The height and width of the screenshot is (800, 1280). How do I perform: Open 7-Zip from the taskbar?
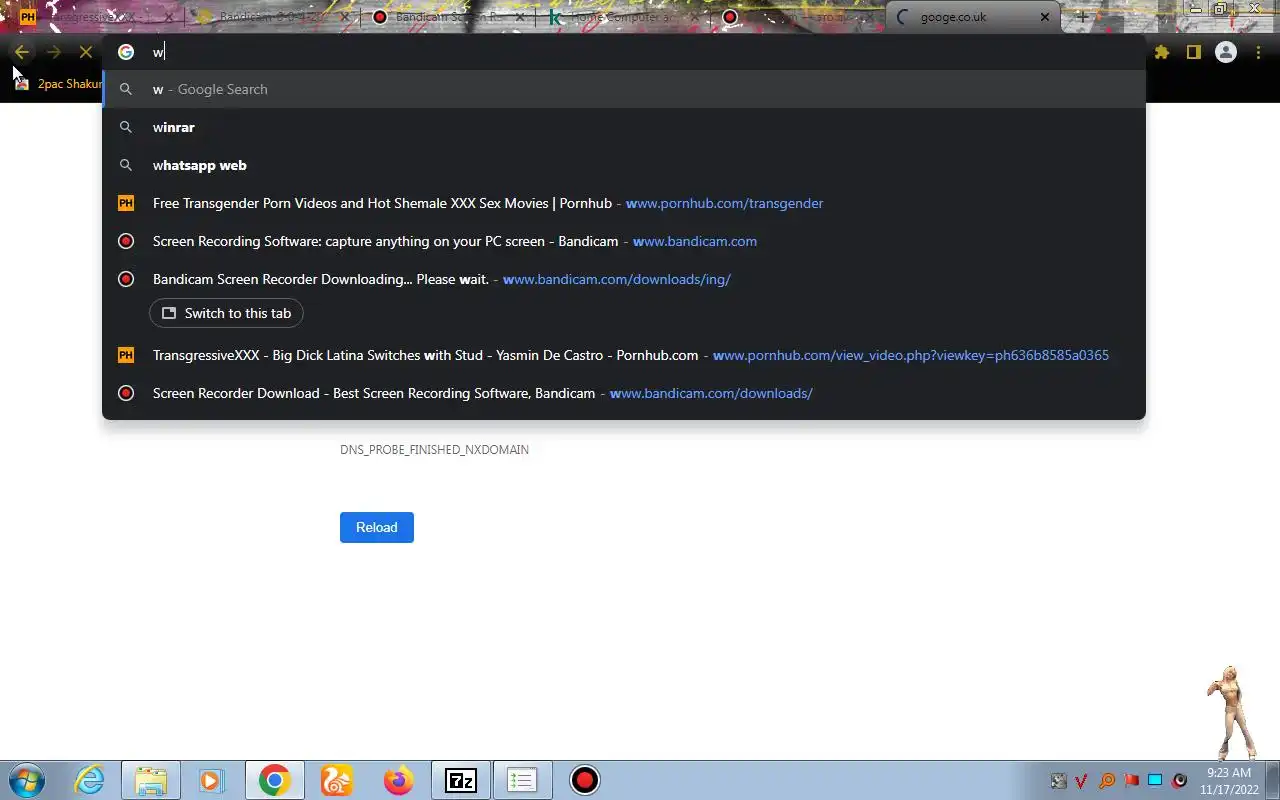point(460,780)
